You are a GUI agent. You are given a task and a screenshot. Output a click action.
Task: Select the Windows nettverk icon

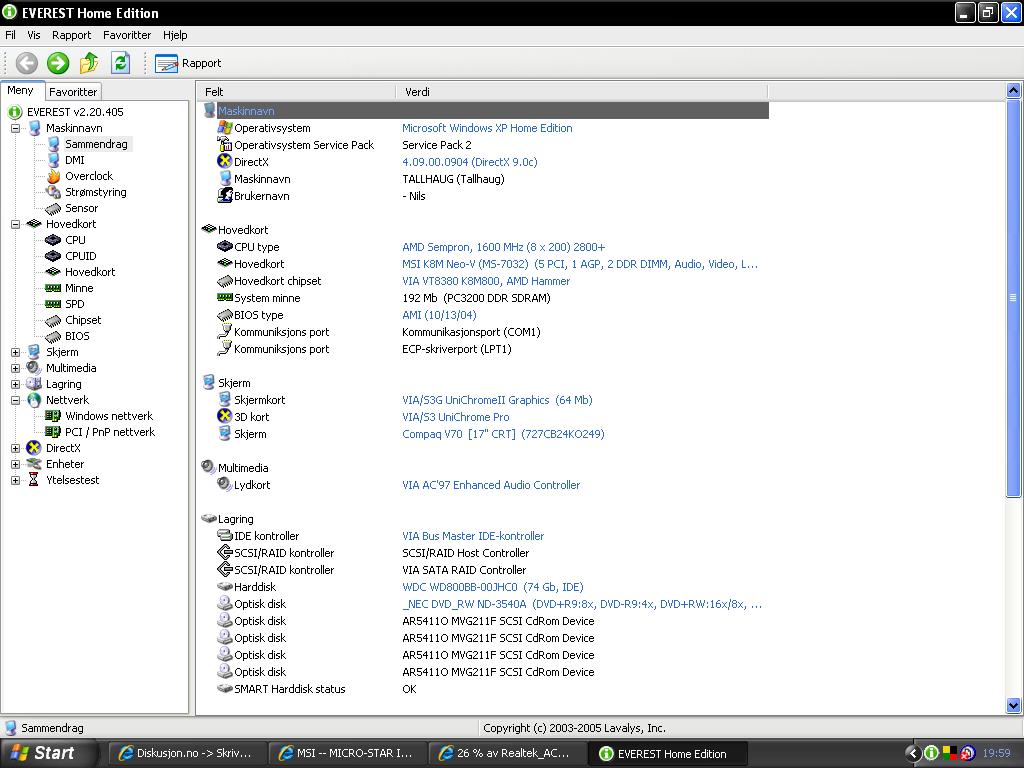pyautogui.click(x=54, y=416)
